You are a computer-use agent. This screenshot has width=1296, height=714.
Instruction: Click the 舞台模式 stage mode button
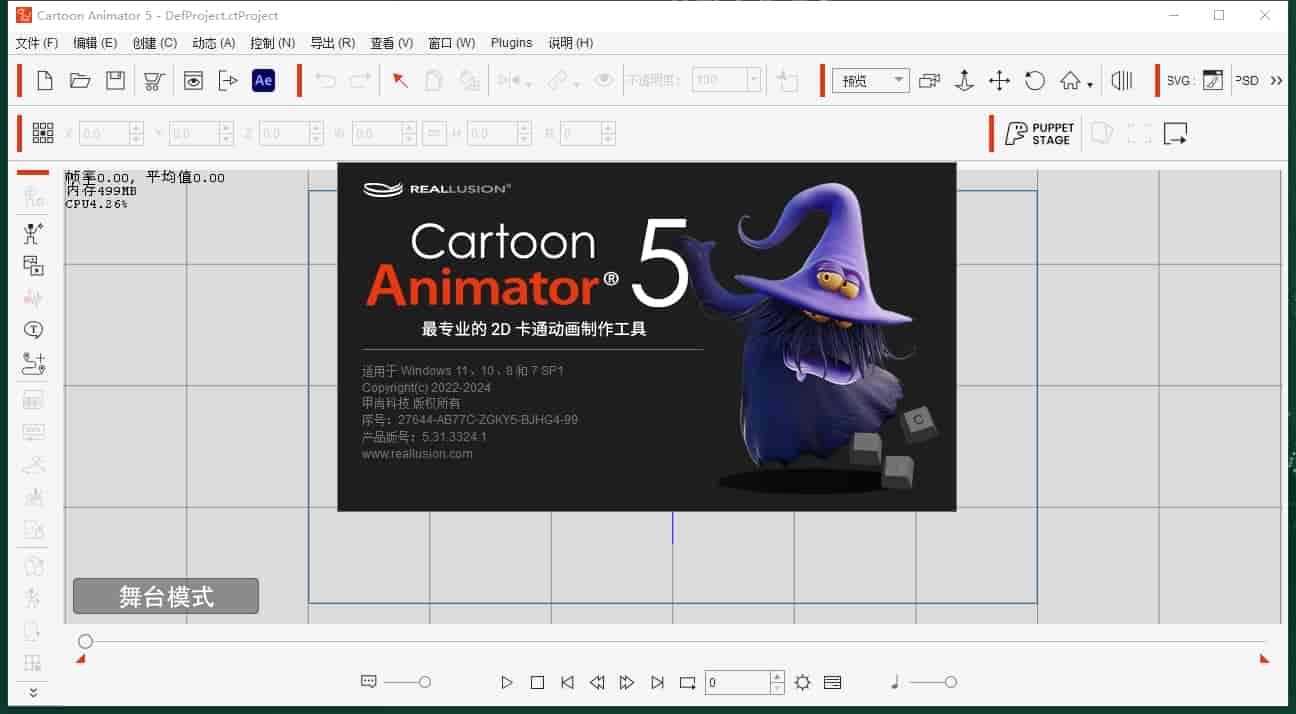(x=166, y=597)
